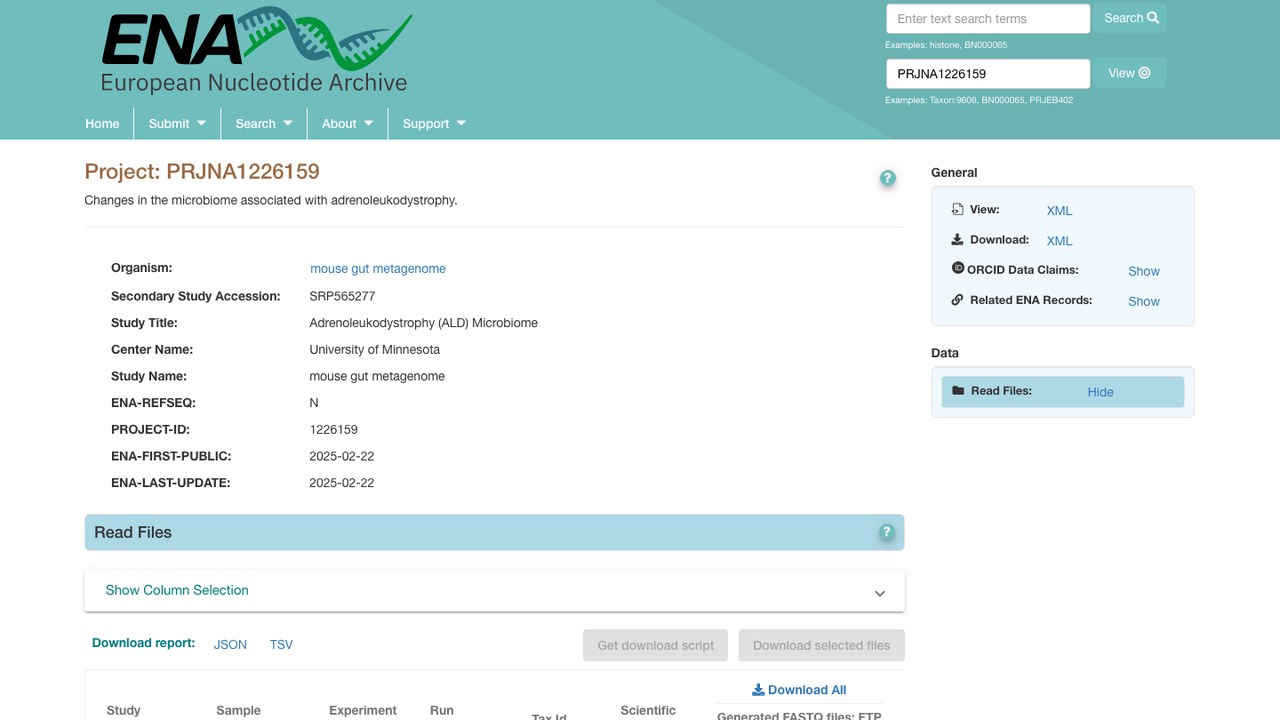Download report as JSON
This screenshot has height=720, width=1280.
(x=230, y=645)
